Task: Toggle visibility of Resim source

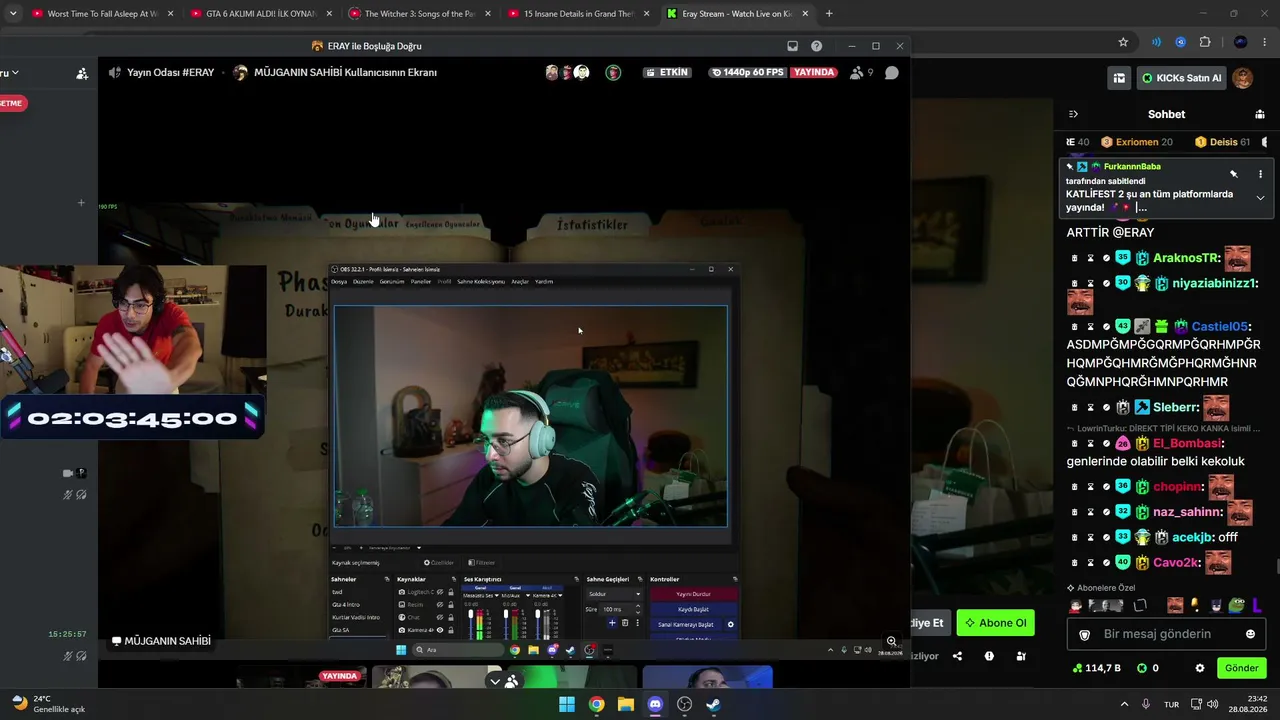Action: (440, 605)
